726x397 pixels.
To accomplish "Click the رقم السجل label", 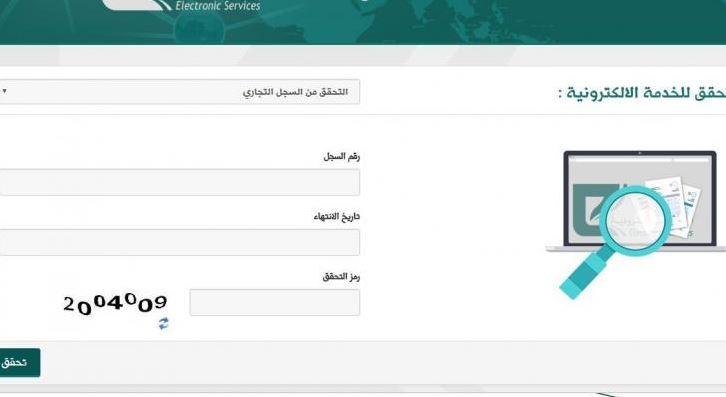I will click(x=341, y=157).
